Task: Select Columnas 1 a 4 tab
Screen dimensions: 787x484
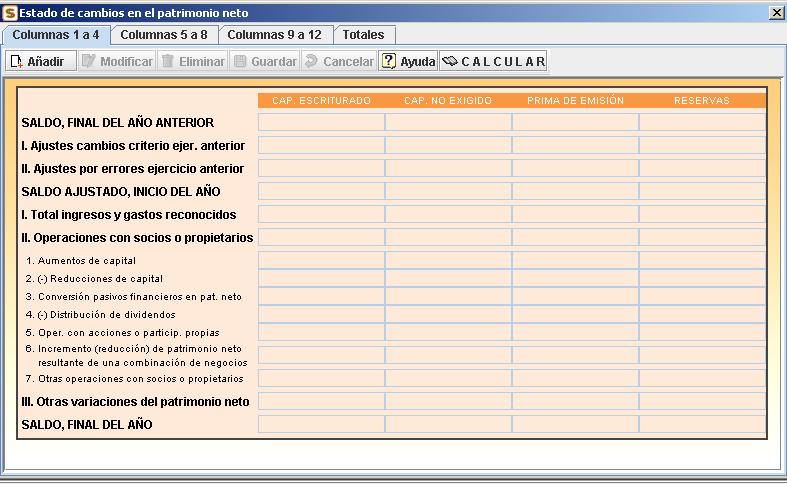Action: coord(55,35)
